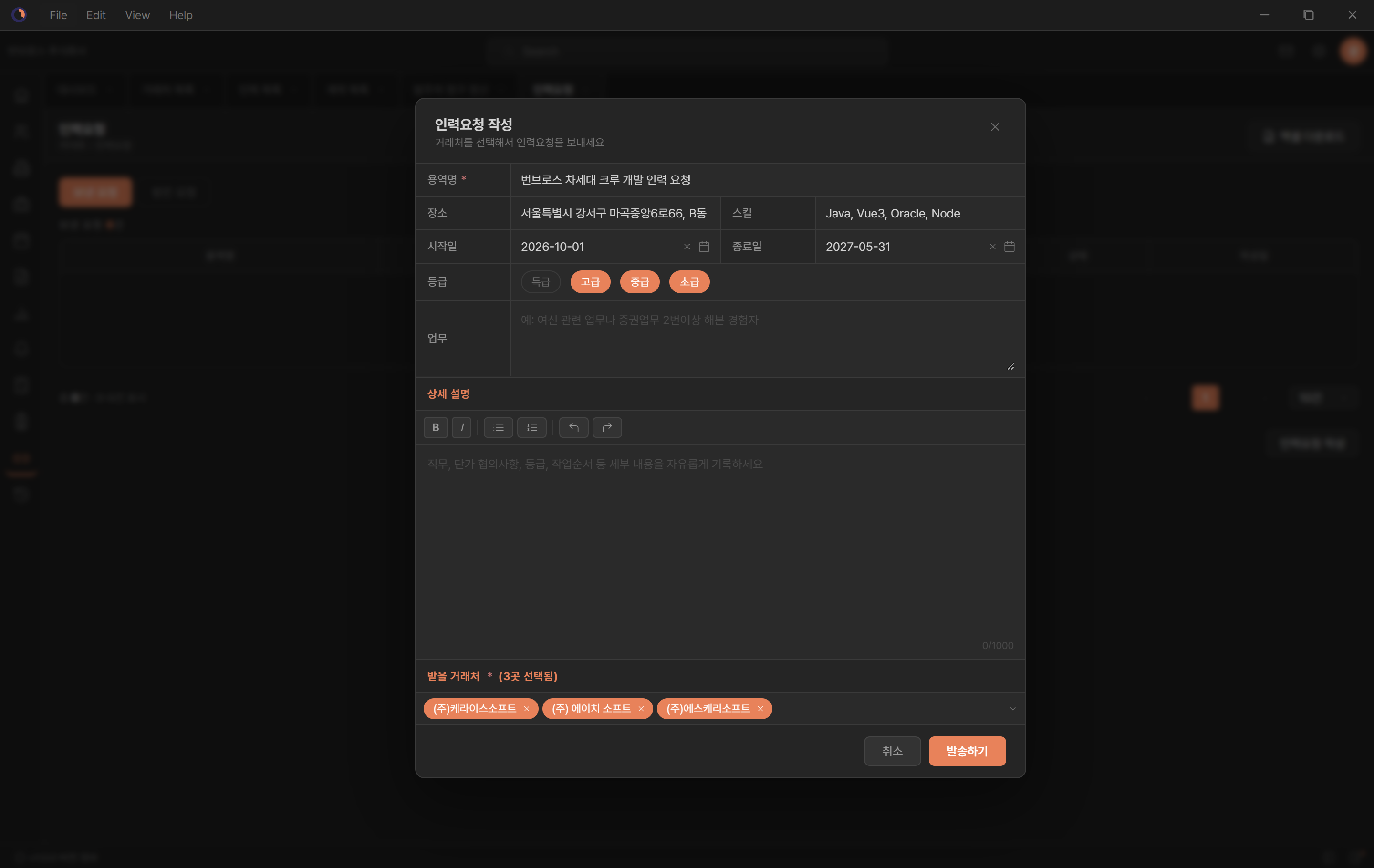This screenshot has width=1374, height=868.
Task: Click the 용역명 input field
Action: pyautogui.click(x=768, y=180)
